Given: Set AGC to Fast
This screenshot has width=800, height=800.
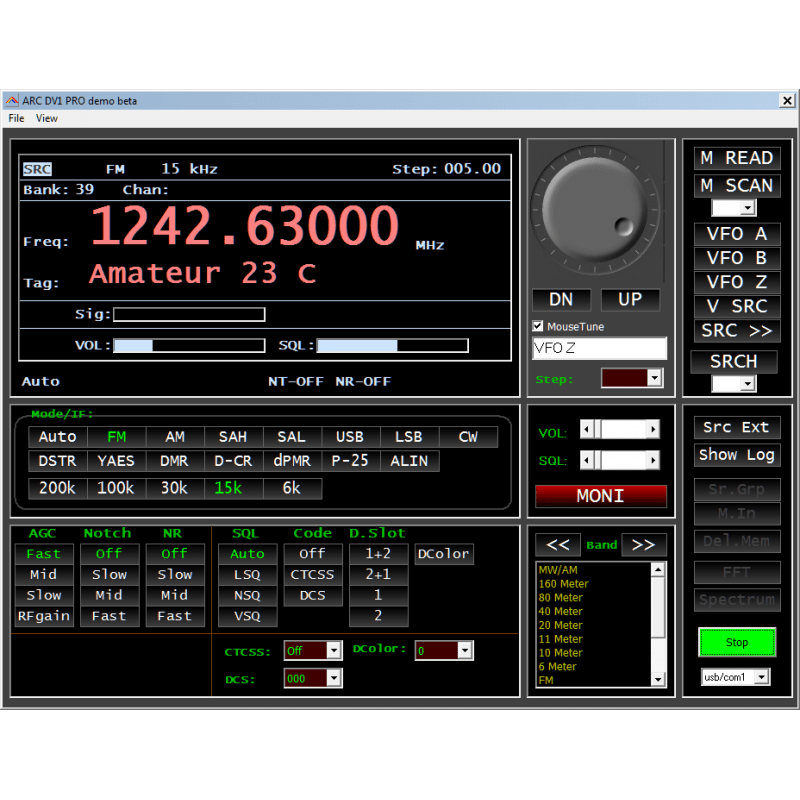Looking at the screenshot, I should coord(44,554).
